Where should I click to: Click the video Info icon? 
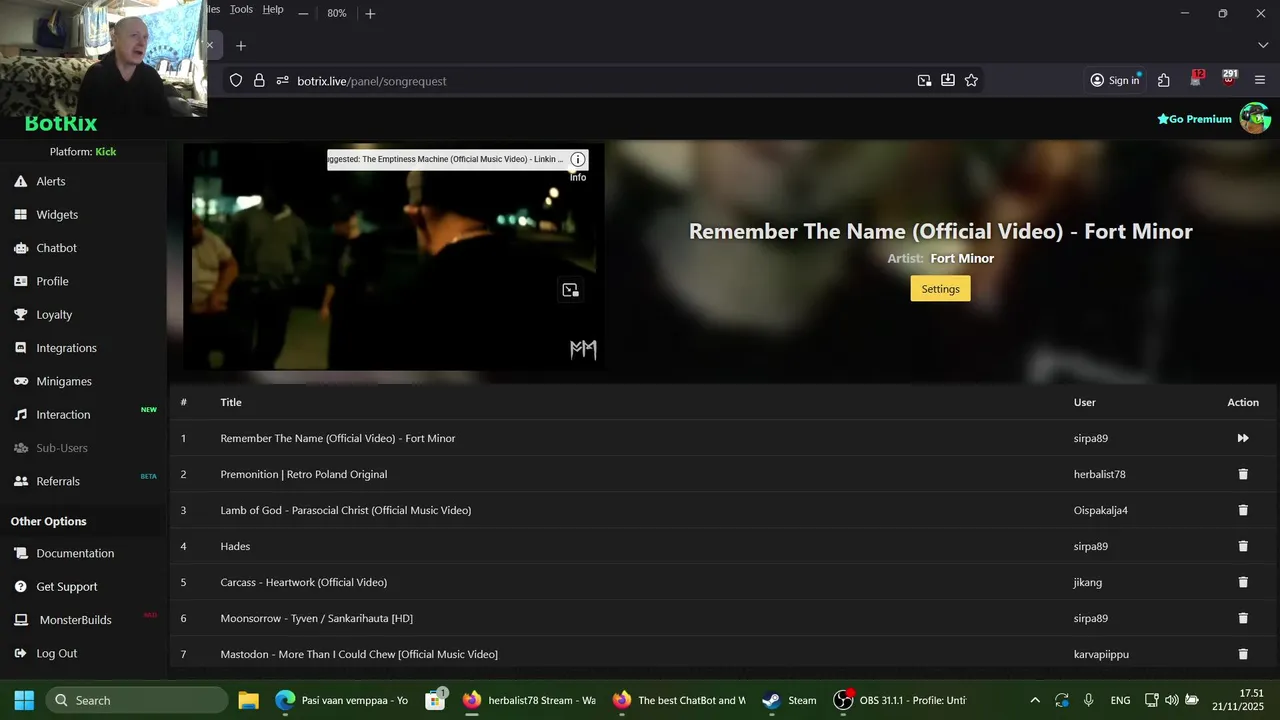pyautogui.click(x=578, y=160)
